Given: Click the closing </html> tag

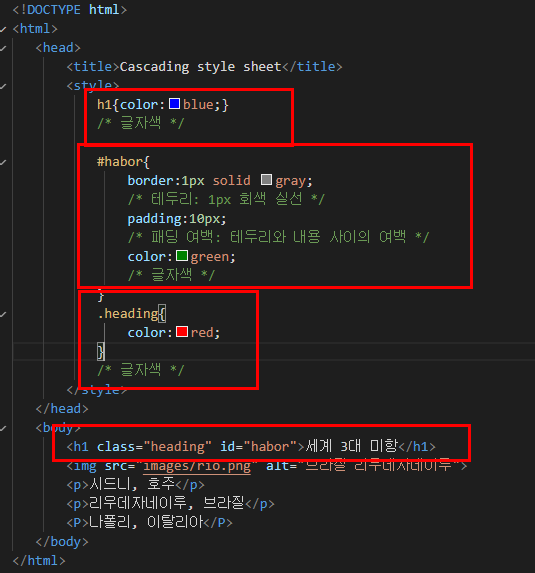Looking at the screenshot, I should 39,561.
